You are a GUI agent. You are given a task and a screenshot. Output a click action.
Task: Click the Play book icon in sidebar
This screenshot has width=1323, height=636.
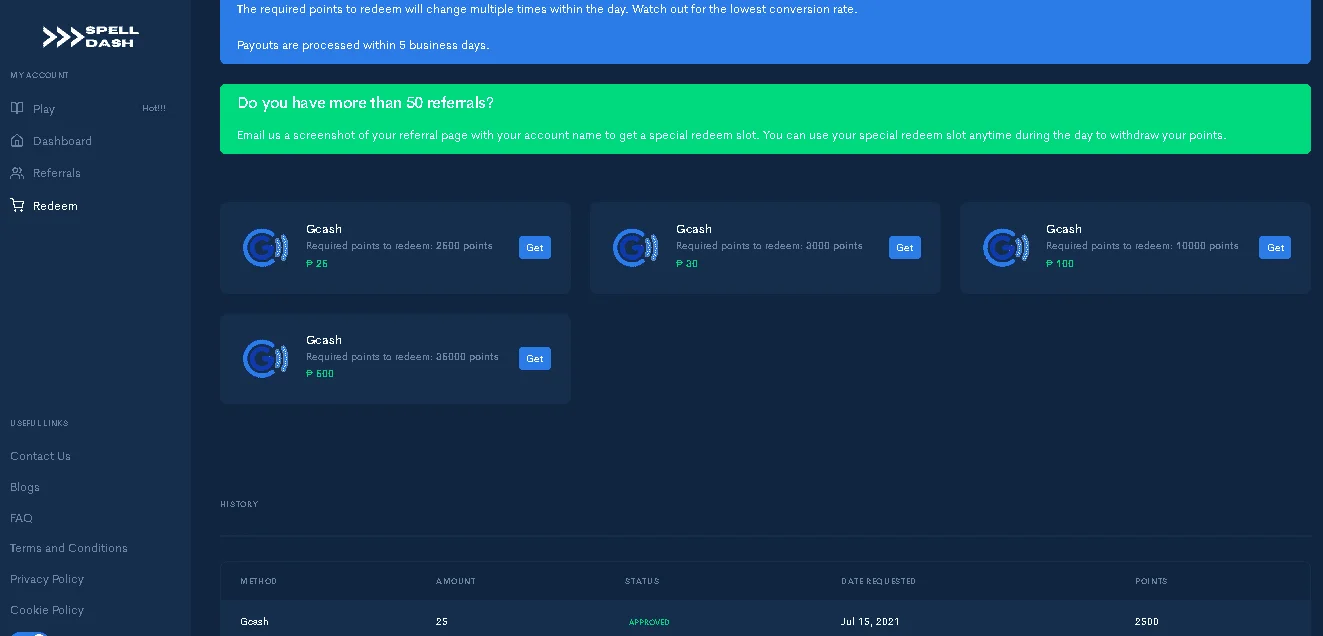[x=17, y=108]
